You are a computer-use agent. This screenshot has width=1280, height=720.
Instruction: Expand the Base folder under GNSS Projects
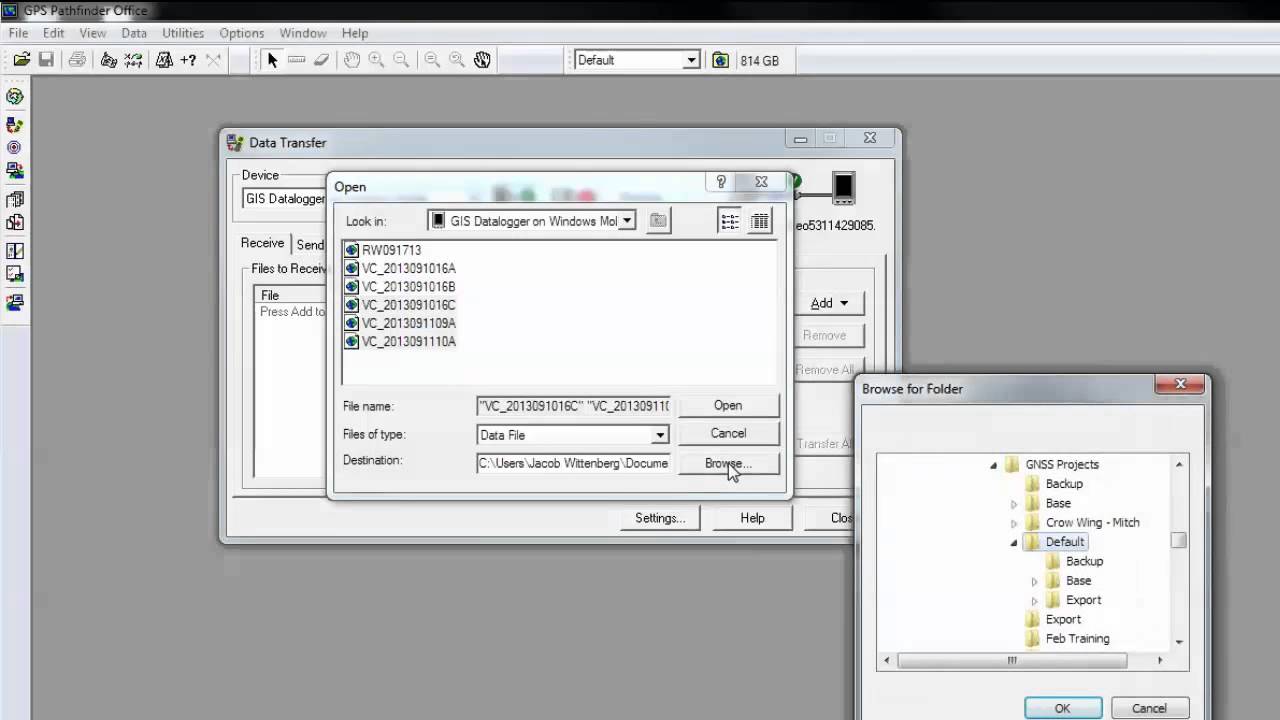[x=1014, y=504]
